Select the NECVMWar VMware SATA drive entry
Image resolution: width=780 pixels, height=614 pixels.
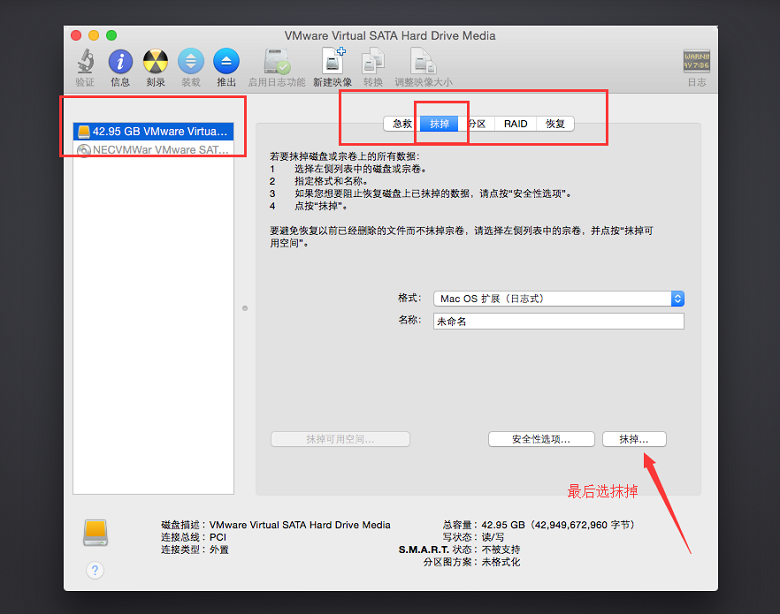pos(153,150)
